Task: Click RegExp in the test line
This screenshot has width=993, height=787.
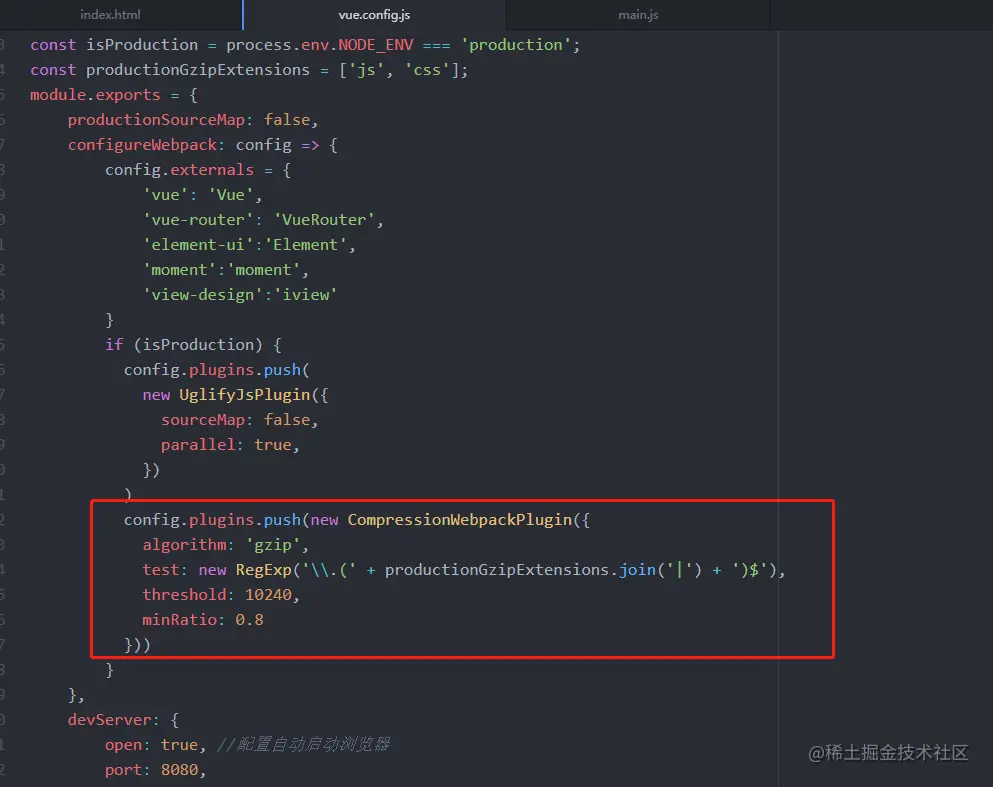Action: coord(263,570)
